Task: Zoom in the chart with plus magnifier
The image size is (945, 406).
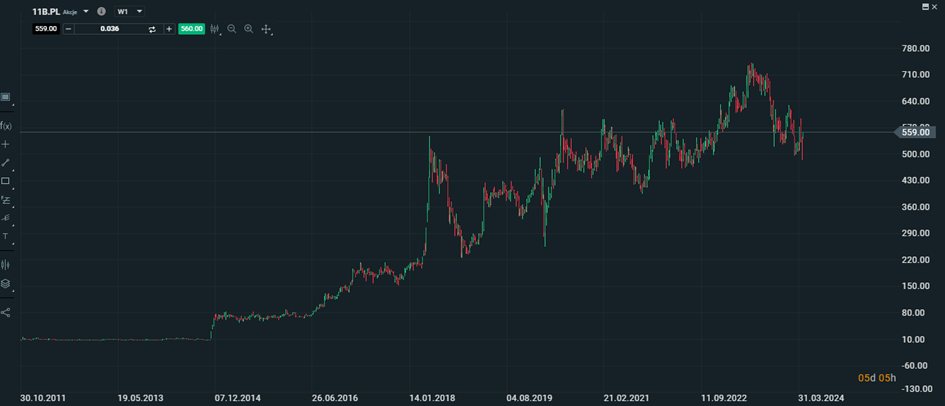Action: 249,29
